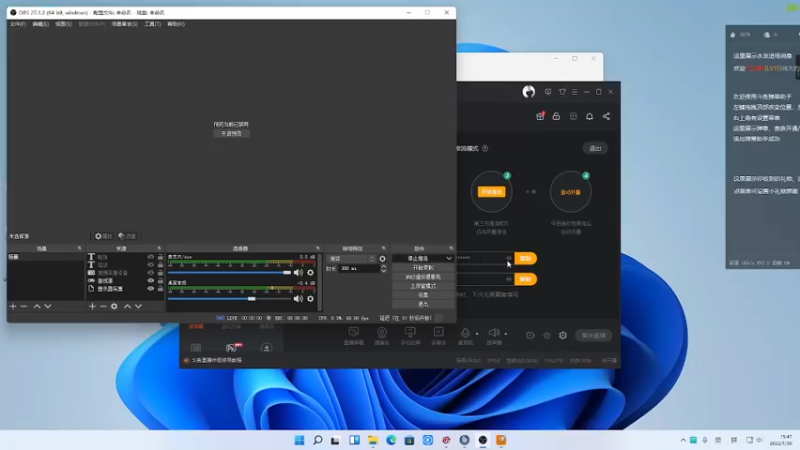
Task: Click the padlock icon in the streaming app header
Action: coord(556,116)
